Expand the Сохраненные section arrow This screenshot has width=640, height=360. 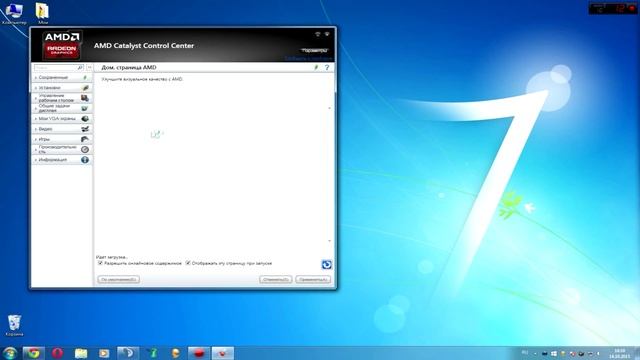(x=36, y=78)
